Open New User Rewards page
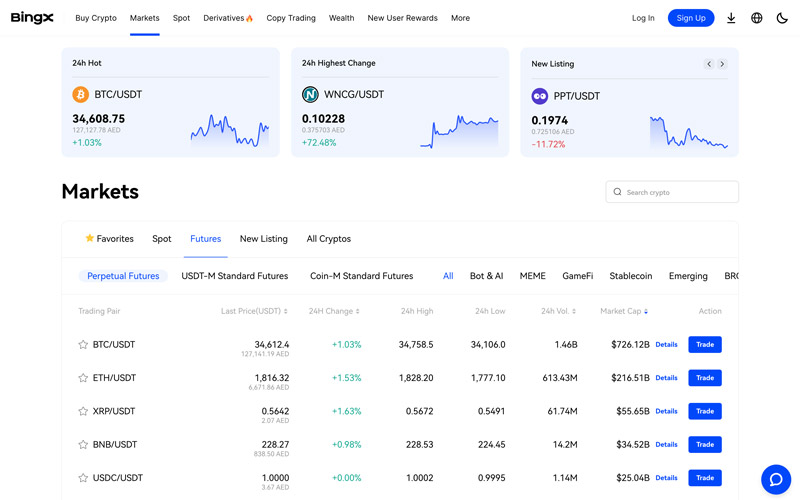Screen dimensions: 800x500 tap(403, 18)
